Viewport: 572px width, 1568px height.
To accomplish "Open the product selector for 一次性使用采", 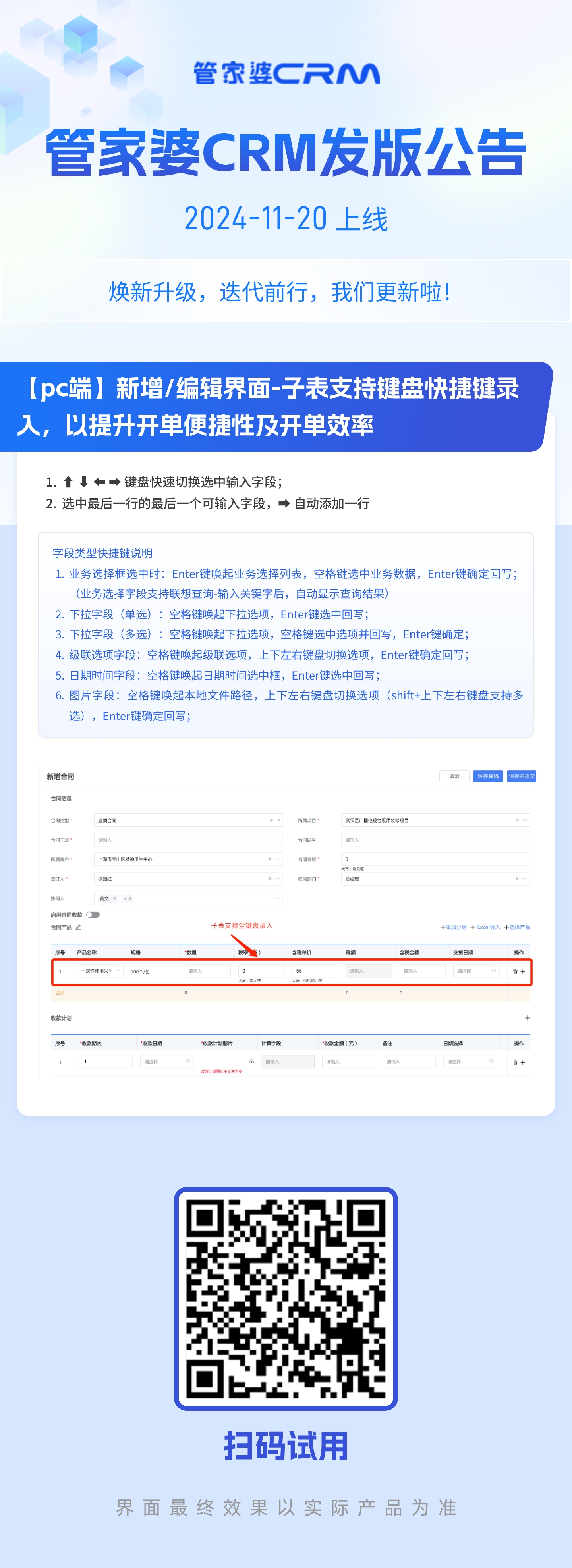I will tap(118, 971).
